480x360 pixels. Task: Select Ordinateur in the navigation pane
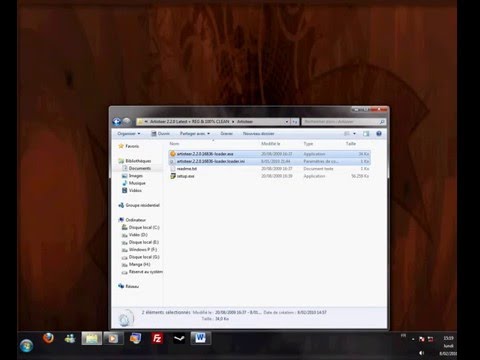136,220
